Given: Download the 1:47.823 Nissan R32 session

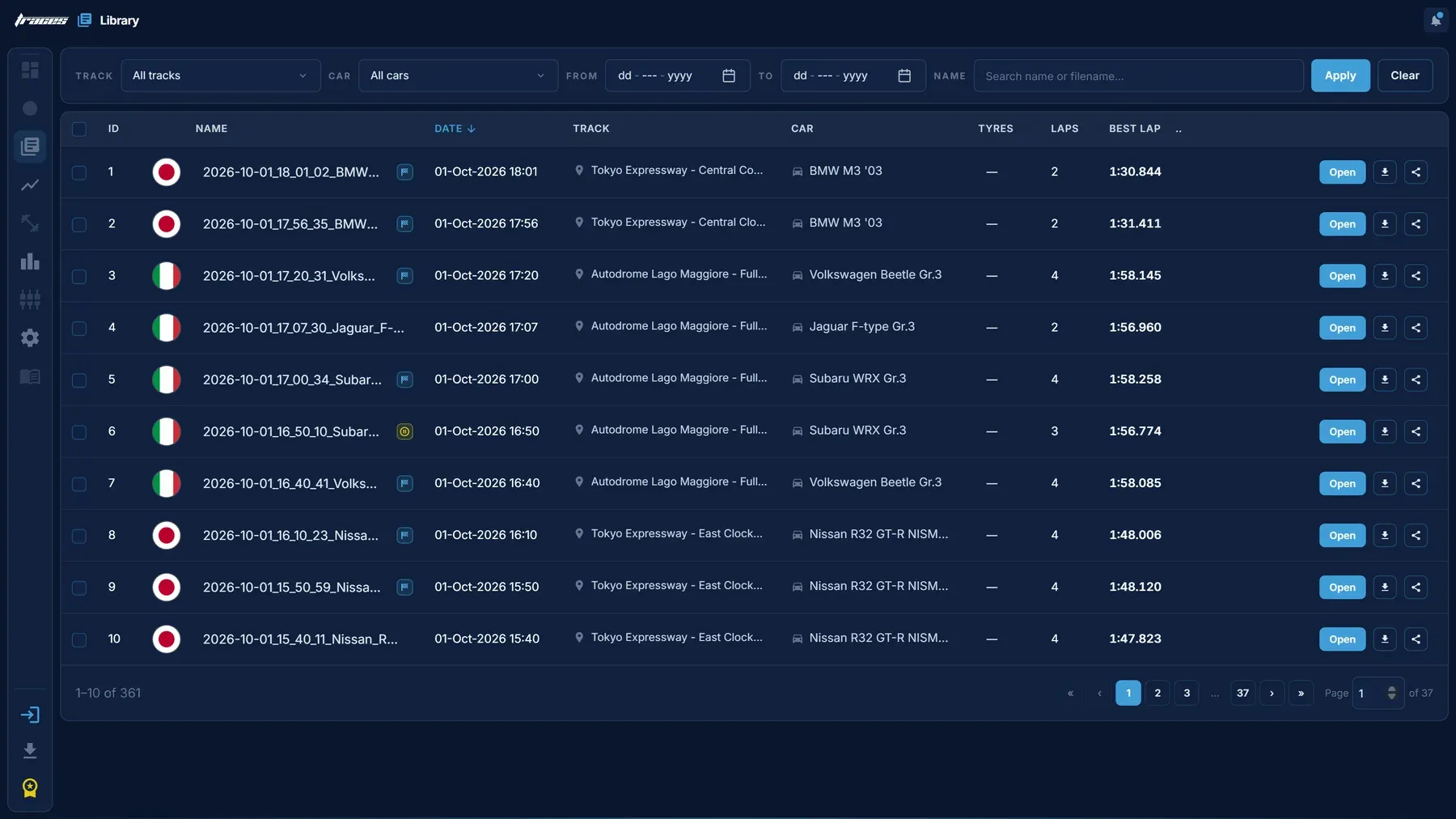Looking at the screenshot, I should pos(1385,639).
